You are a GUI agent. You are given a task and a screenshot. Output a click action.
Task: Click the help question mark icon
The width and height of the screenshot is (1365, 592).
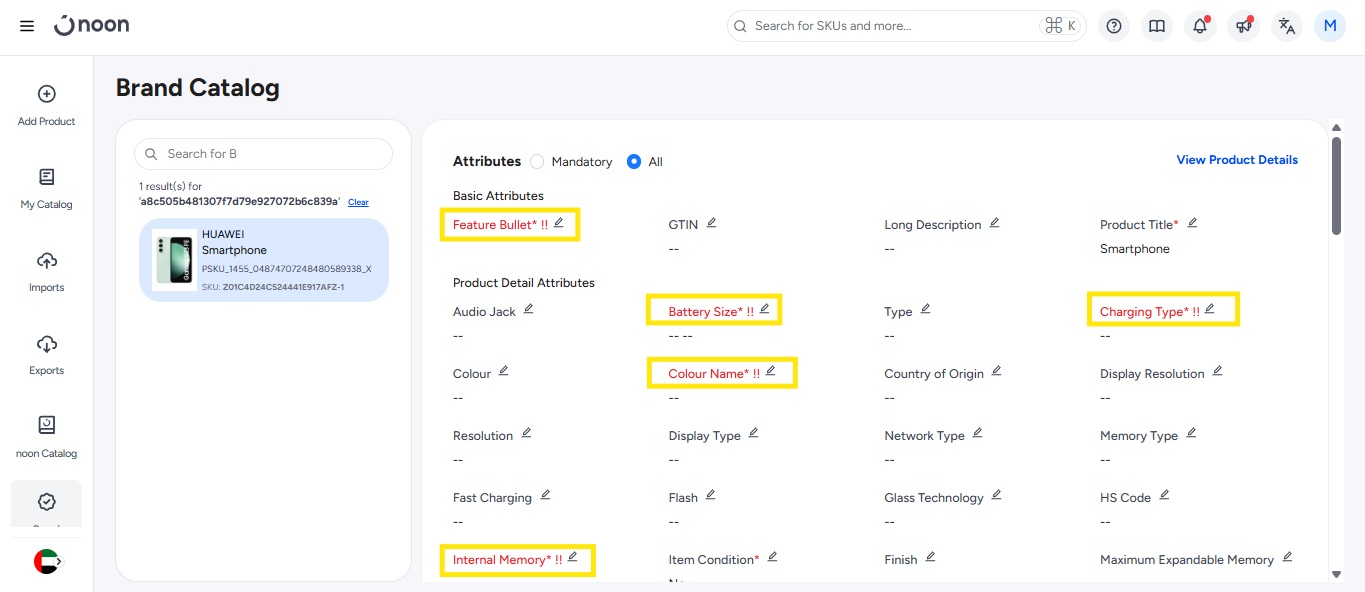coord(1114,26)
